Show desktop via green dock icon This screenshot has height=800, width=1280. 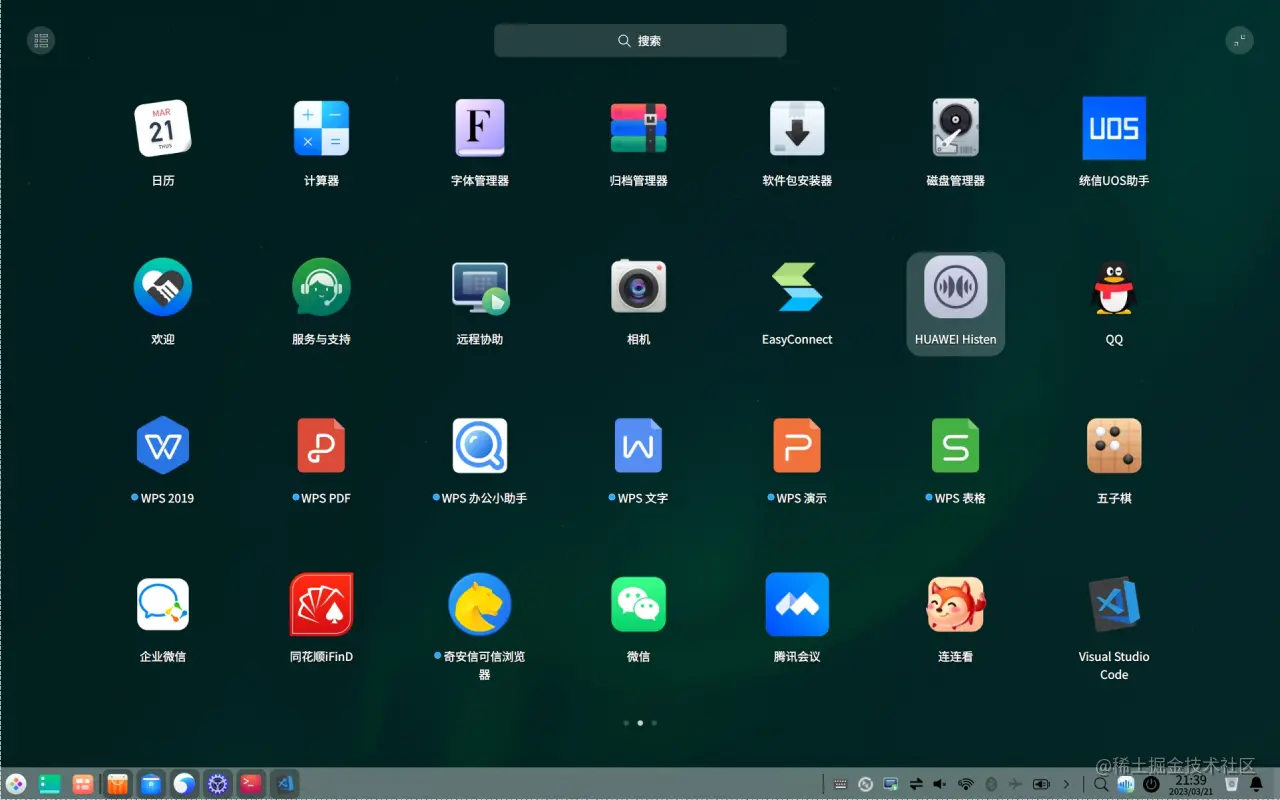(x=50, y=784)
